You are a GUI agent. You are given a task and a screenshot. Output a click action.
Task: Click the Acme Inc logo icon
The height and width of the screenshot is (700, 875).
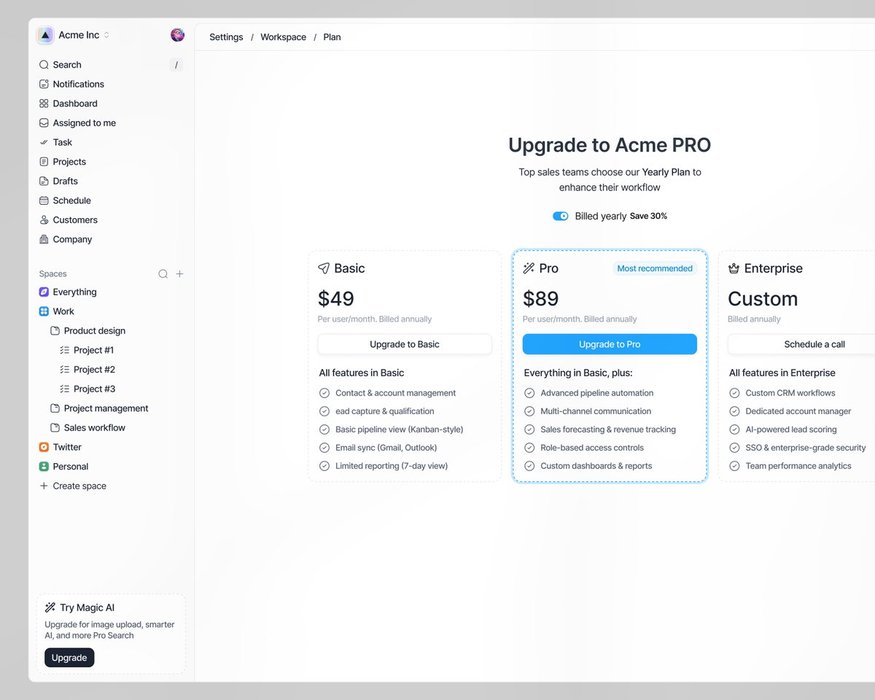click(46, 35)
